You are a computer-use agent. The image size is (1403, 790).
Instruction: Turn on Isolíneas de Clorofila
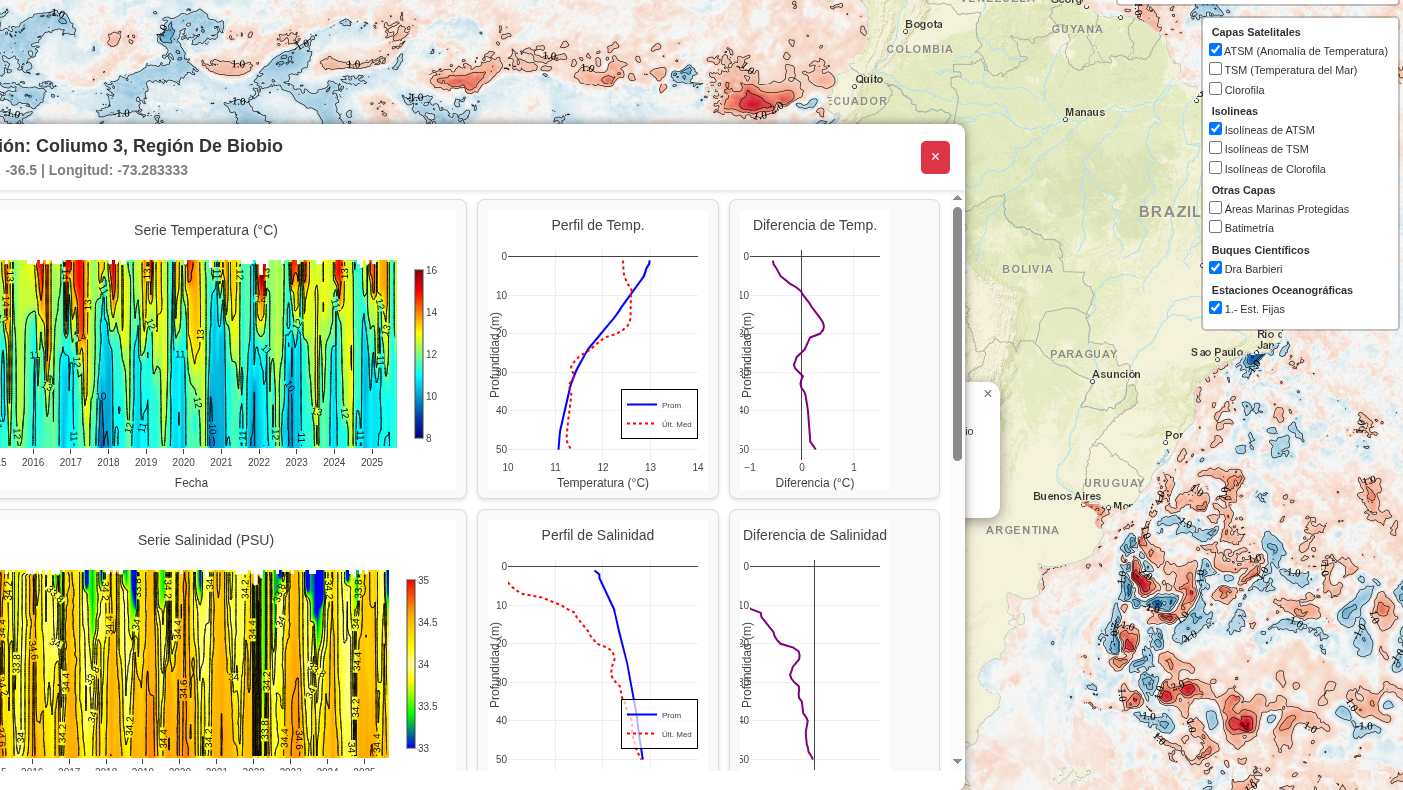(x=1215, y=168)
